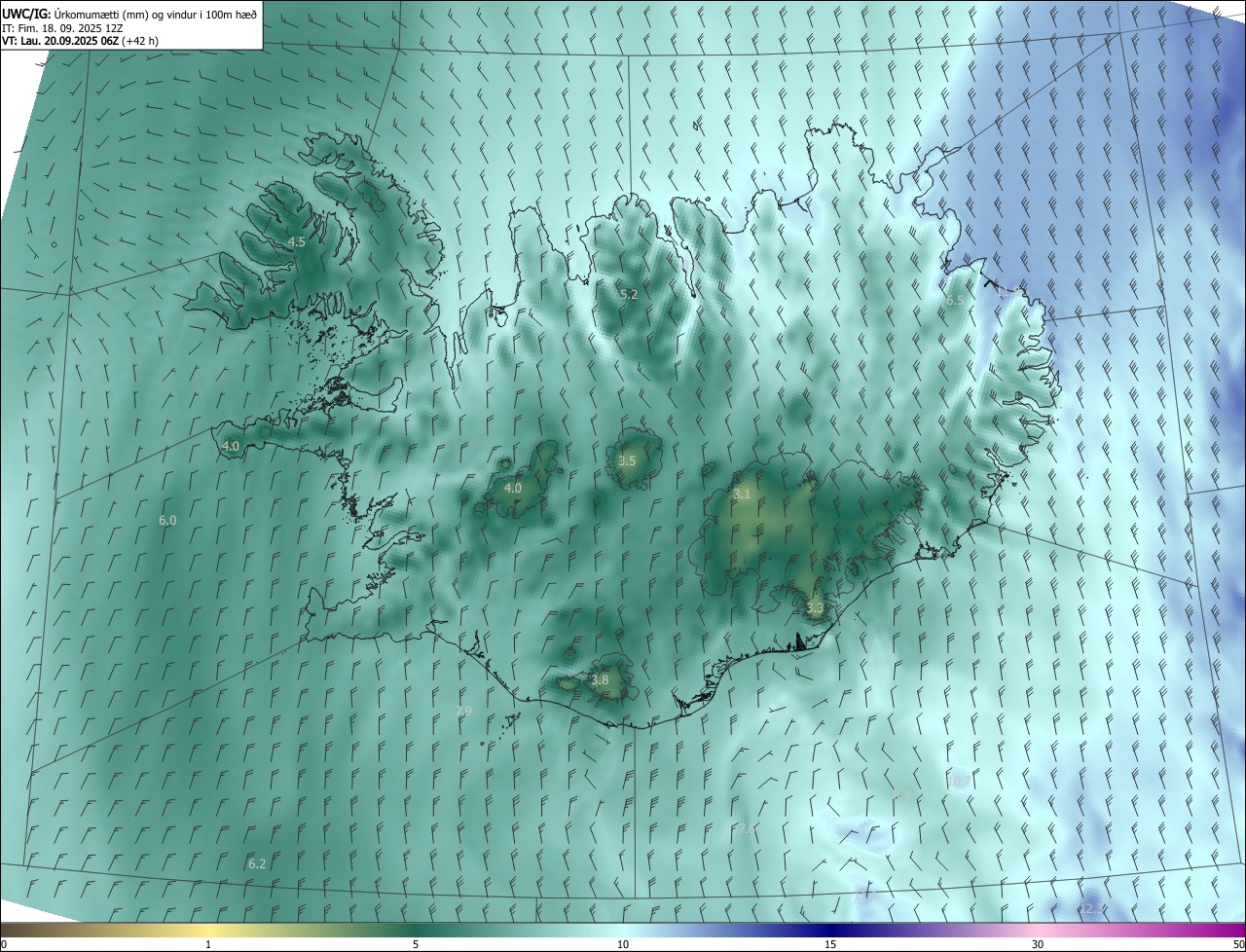Viewport: 1246px width, 952px height.
Task: Click the colour scale tick label 1
Action: click(x=208, y=944)
